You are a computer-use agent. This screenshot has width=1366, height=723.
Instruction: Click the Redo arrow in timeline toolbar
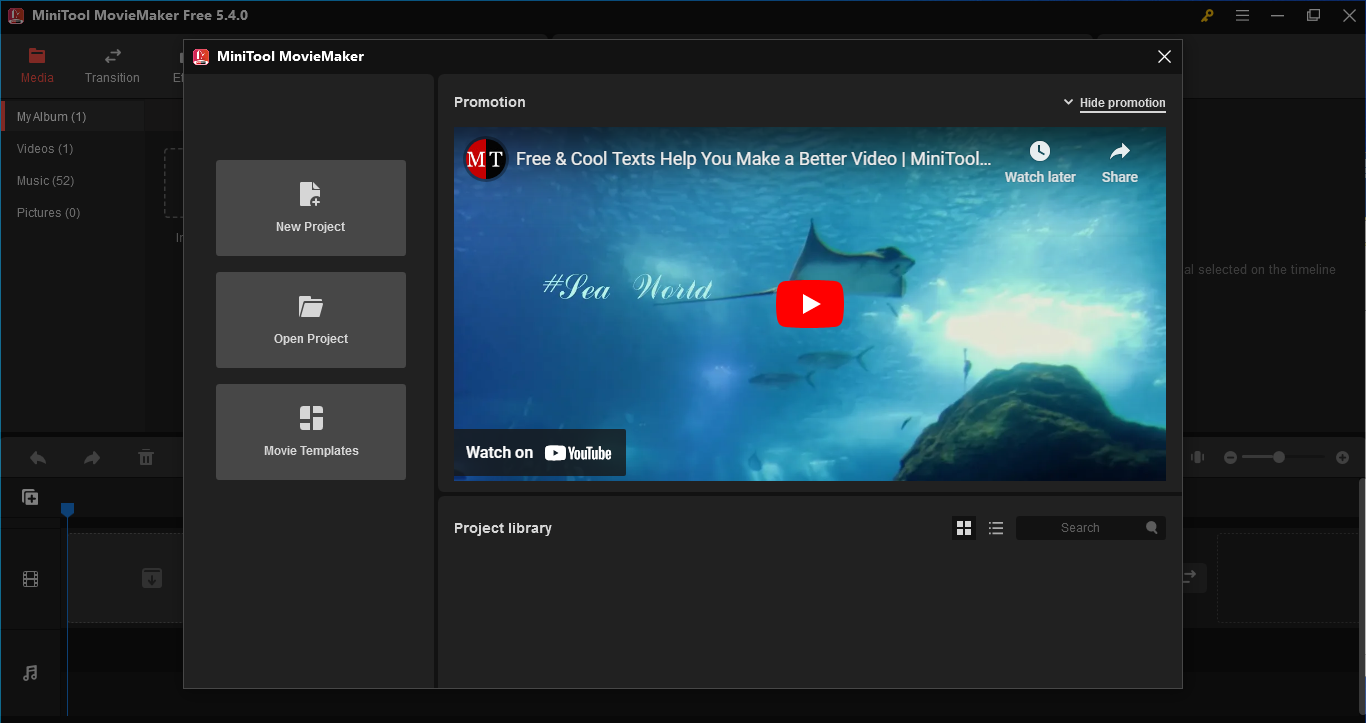click(92, 458)
